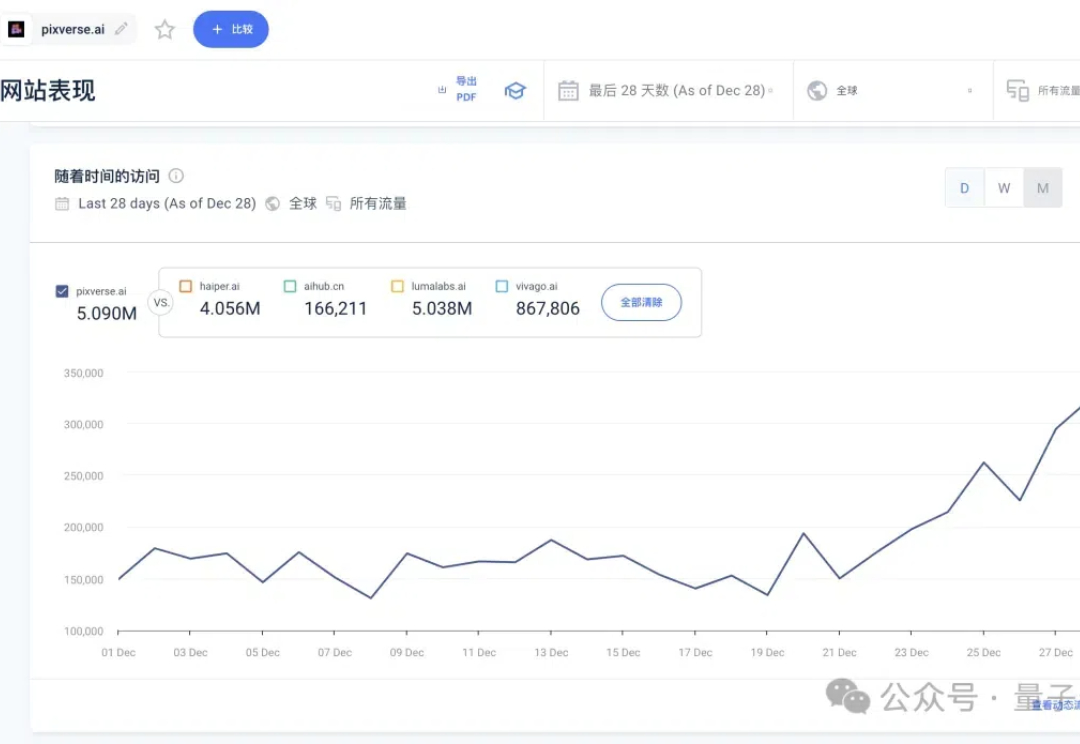Open the 最后 28 天数 date range dropdown
The width and height of the screenshot is (1080, 744).
(x=668, y=90)
